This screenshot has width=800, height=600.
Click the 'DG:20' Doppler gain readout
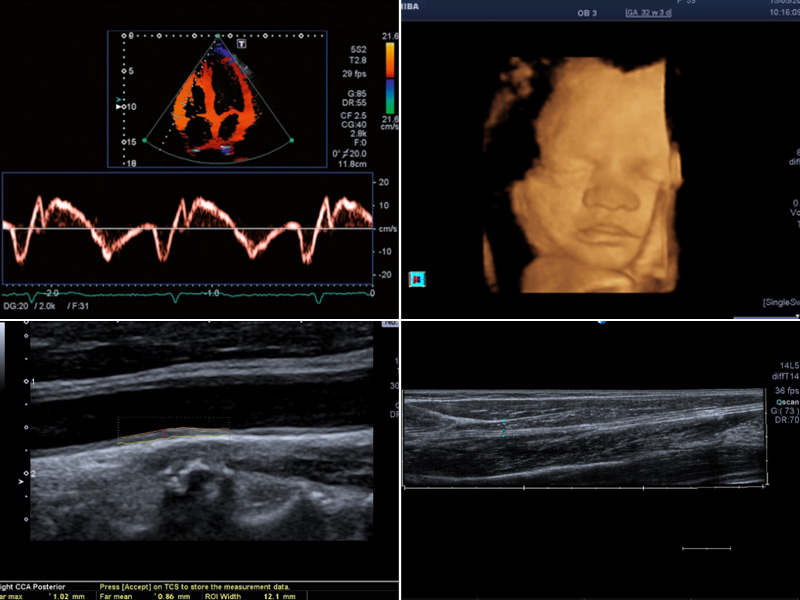pos(15,306)
